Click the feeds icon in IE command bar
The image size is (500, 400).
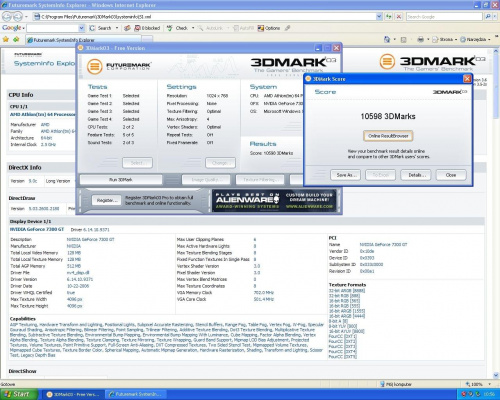click(403, 40)
